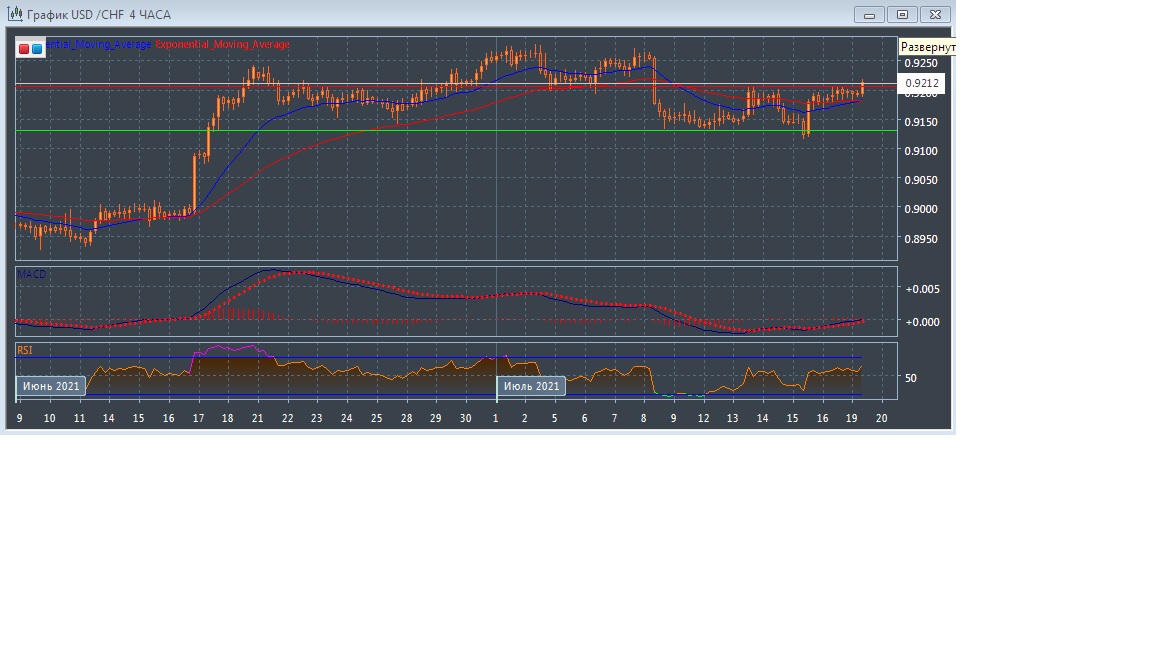Screen dimensions: 1152x648
Task: Click the candlestick chart icon in title bar
Action: point(15,14)
